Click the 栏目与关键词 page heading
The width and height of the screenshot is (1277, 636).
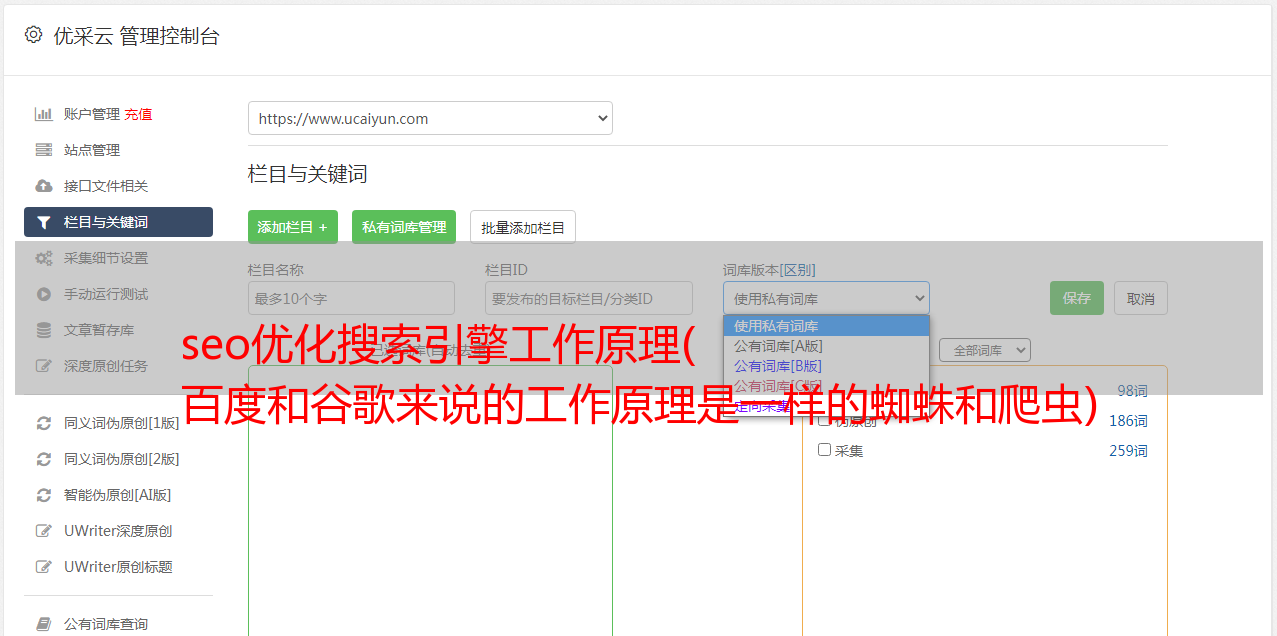click(308, 174)
